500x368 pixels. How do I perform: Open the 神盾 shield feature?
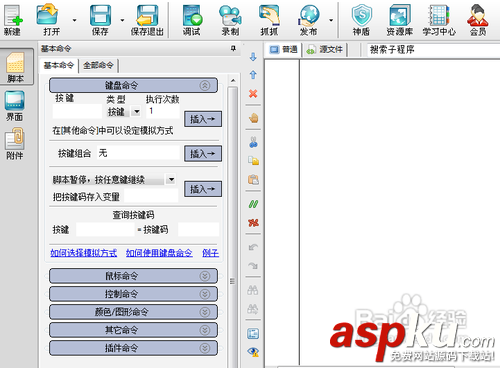pyautogui.click(x=362, y=20)
